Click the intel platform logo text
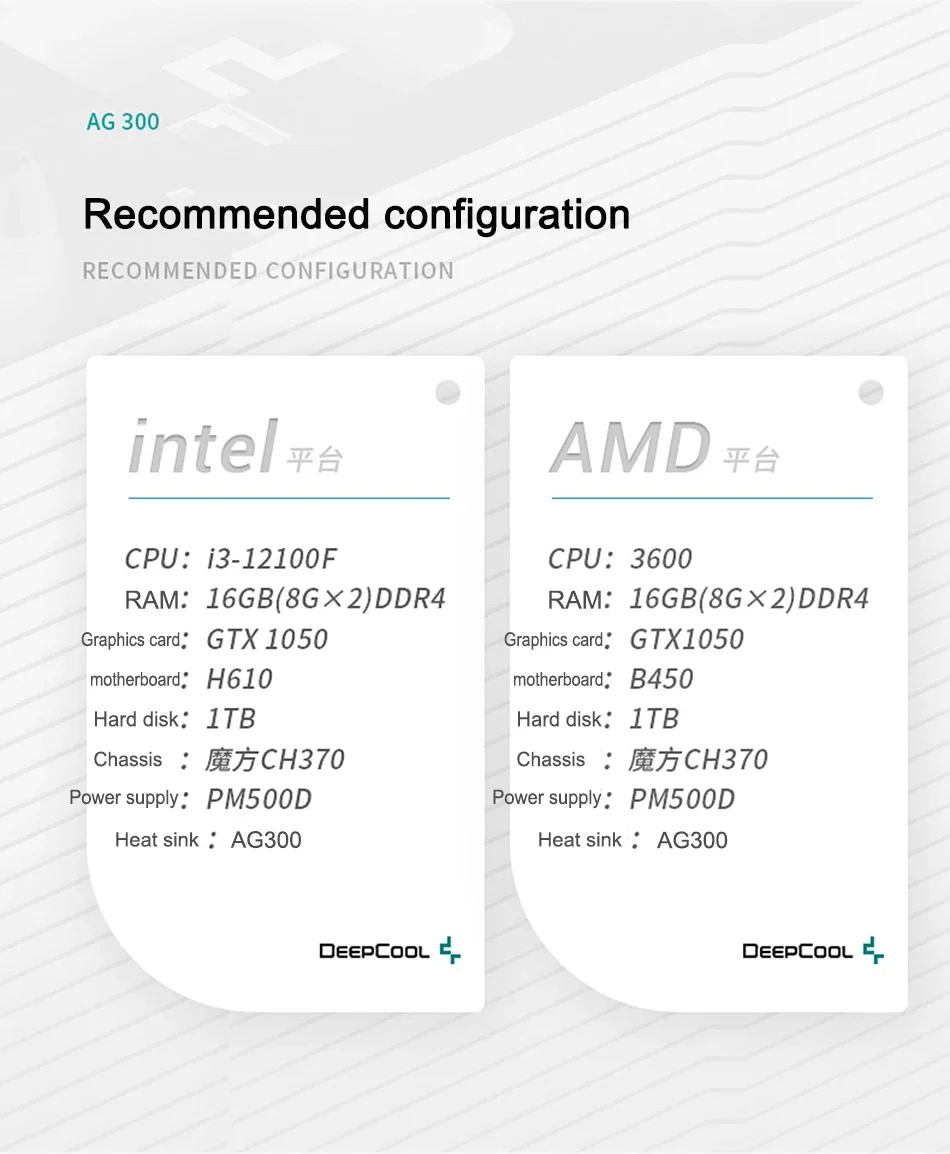950x1154 pixels. point(202,447)
